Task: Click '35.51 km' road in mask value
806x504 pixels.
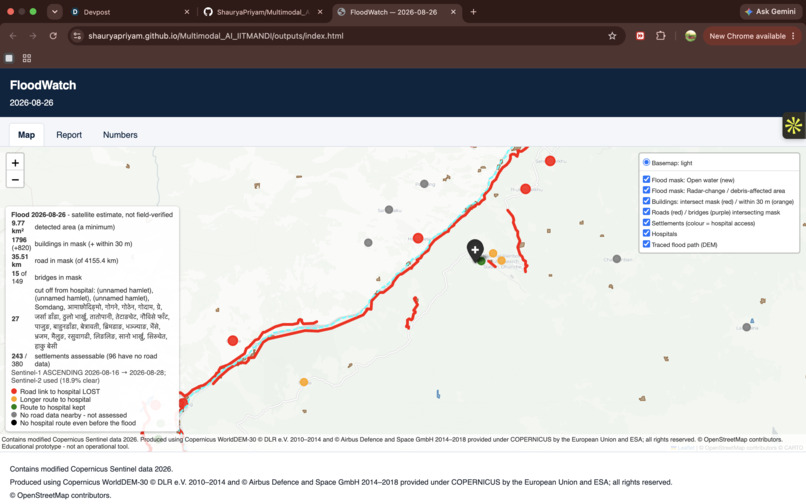Action: 20,260
